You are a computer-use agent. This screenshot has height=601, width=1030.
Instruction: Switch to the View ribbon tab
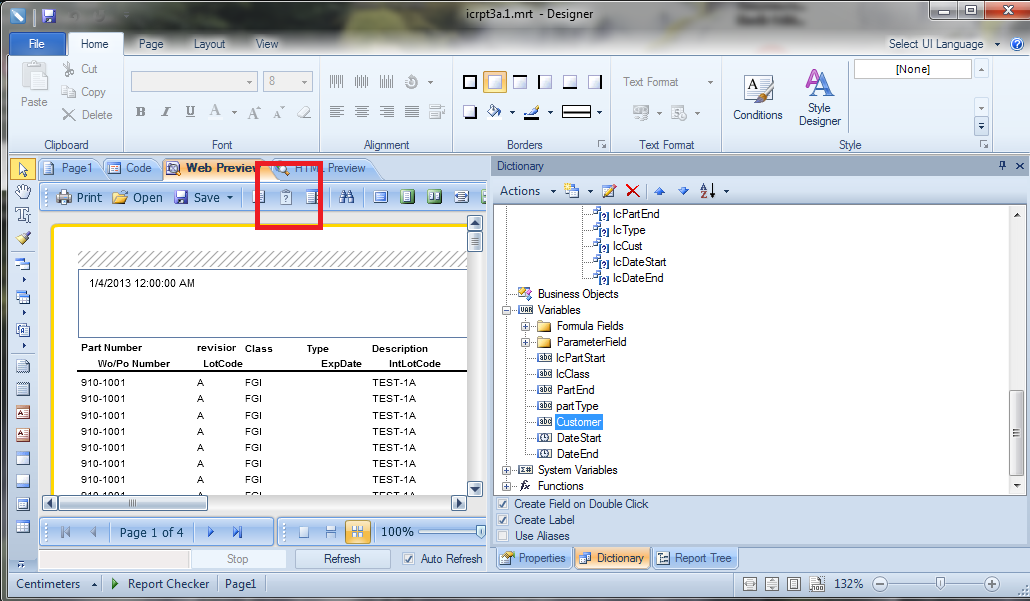click(267, 44)
